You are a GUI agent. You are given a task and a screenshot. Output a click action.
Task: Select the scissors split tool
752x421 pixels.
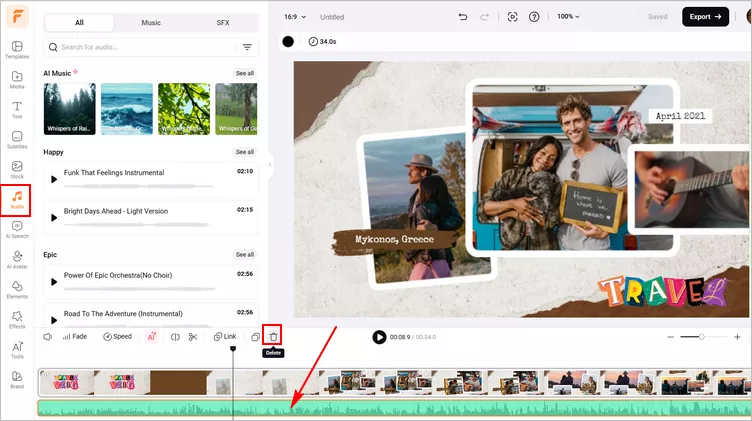point(193,337)
